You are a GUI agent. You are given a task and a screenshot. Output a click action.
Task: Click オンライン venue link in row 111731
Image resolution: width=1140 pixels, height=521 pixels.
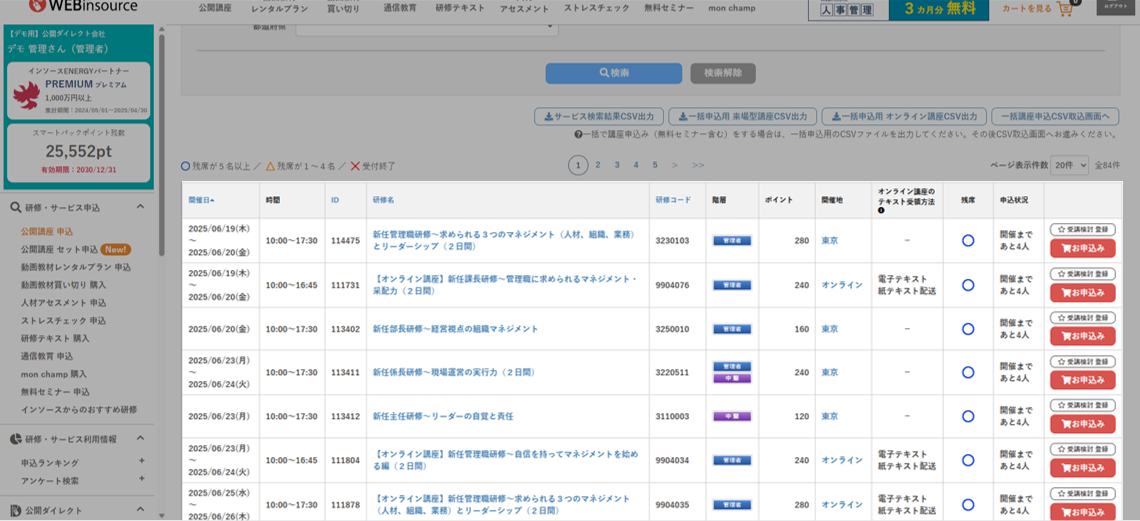842,285
